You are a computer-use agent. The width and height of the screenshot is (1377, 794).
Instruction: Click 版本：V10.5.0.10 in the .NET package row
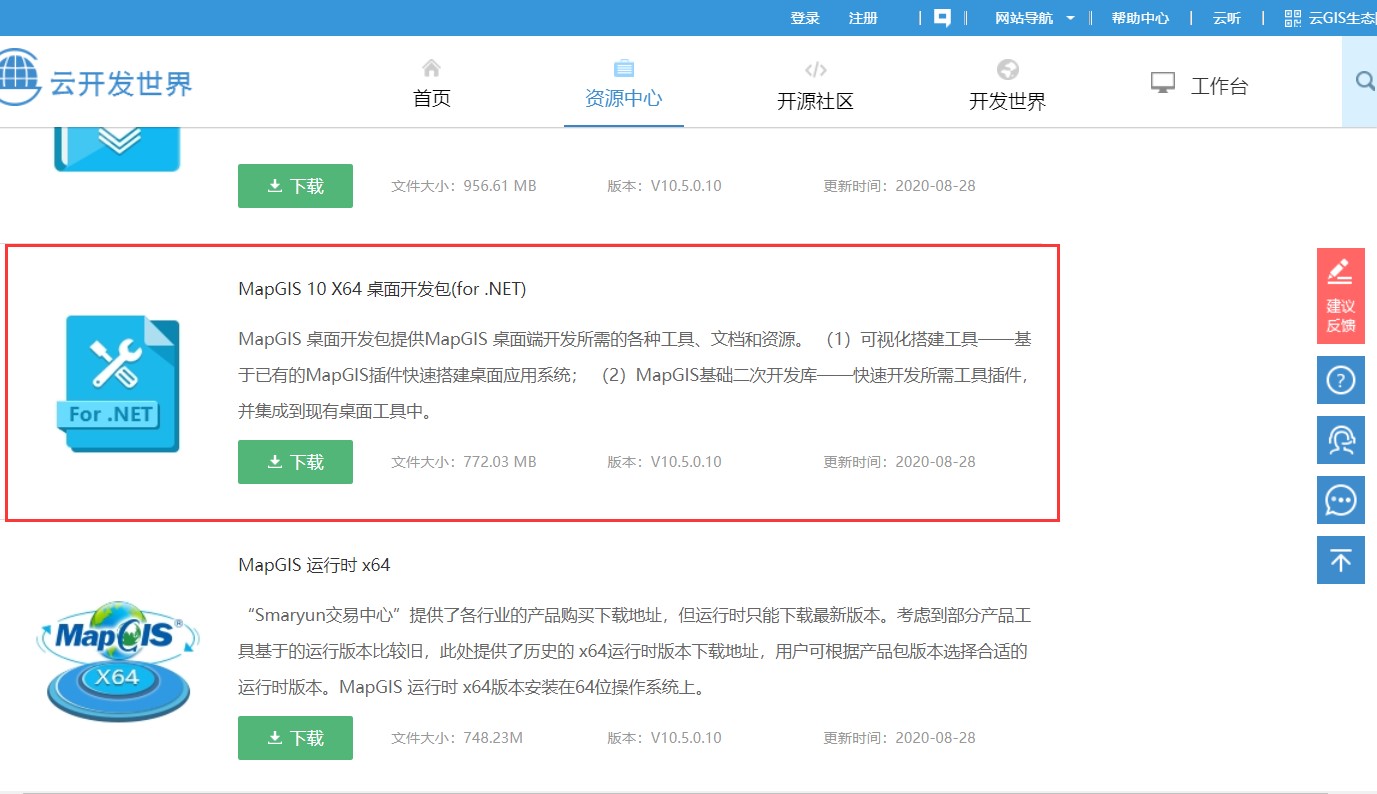tap(664, 462)
